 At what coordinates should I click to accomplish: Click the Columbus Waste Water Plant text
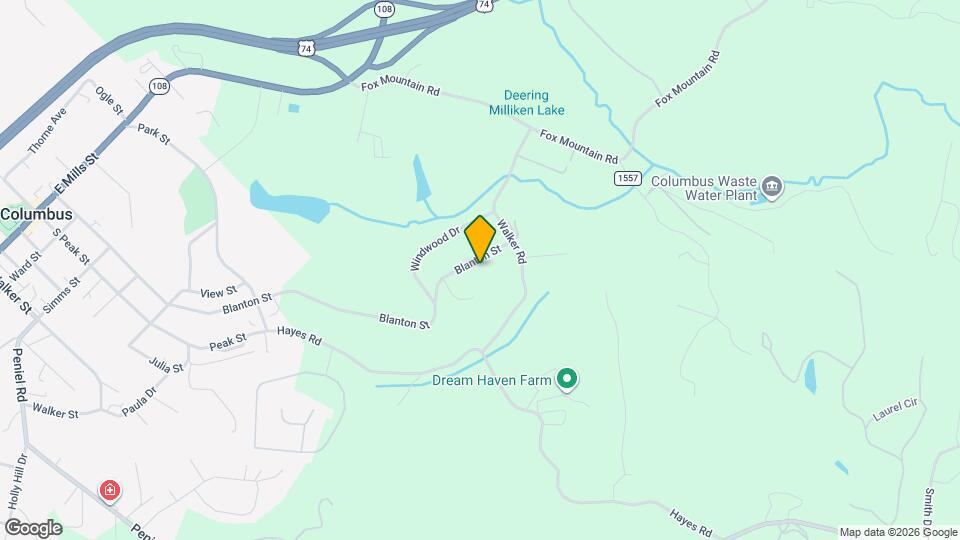coord(704,188)
